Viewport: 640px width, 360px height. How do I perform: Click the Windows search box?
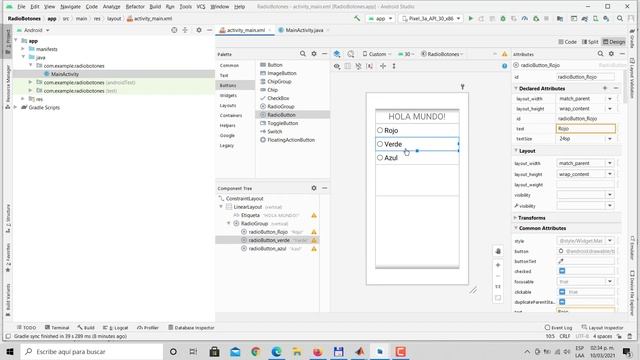92,351
